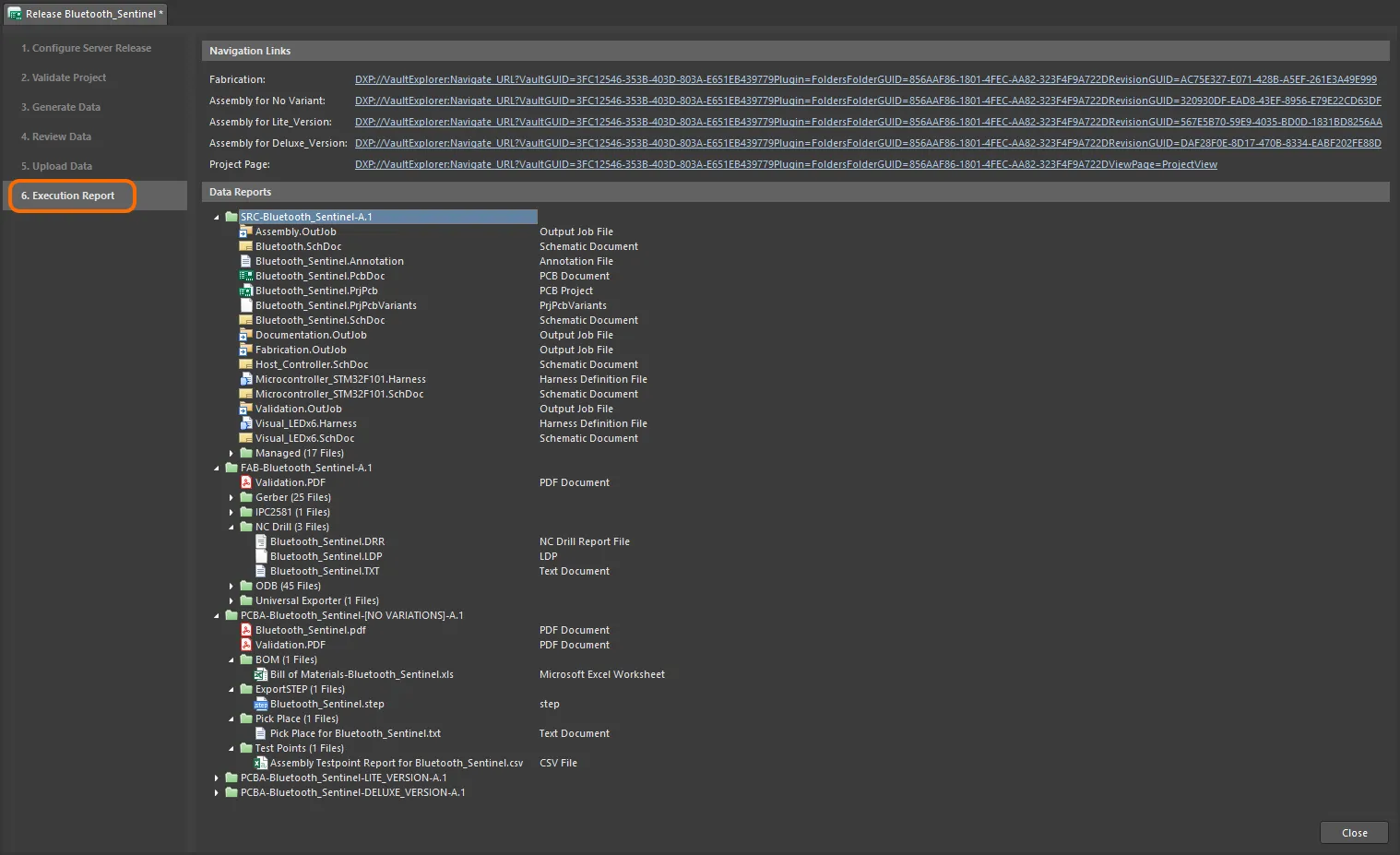Expand the Universal Exporter (1 Files) folder

231,600
